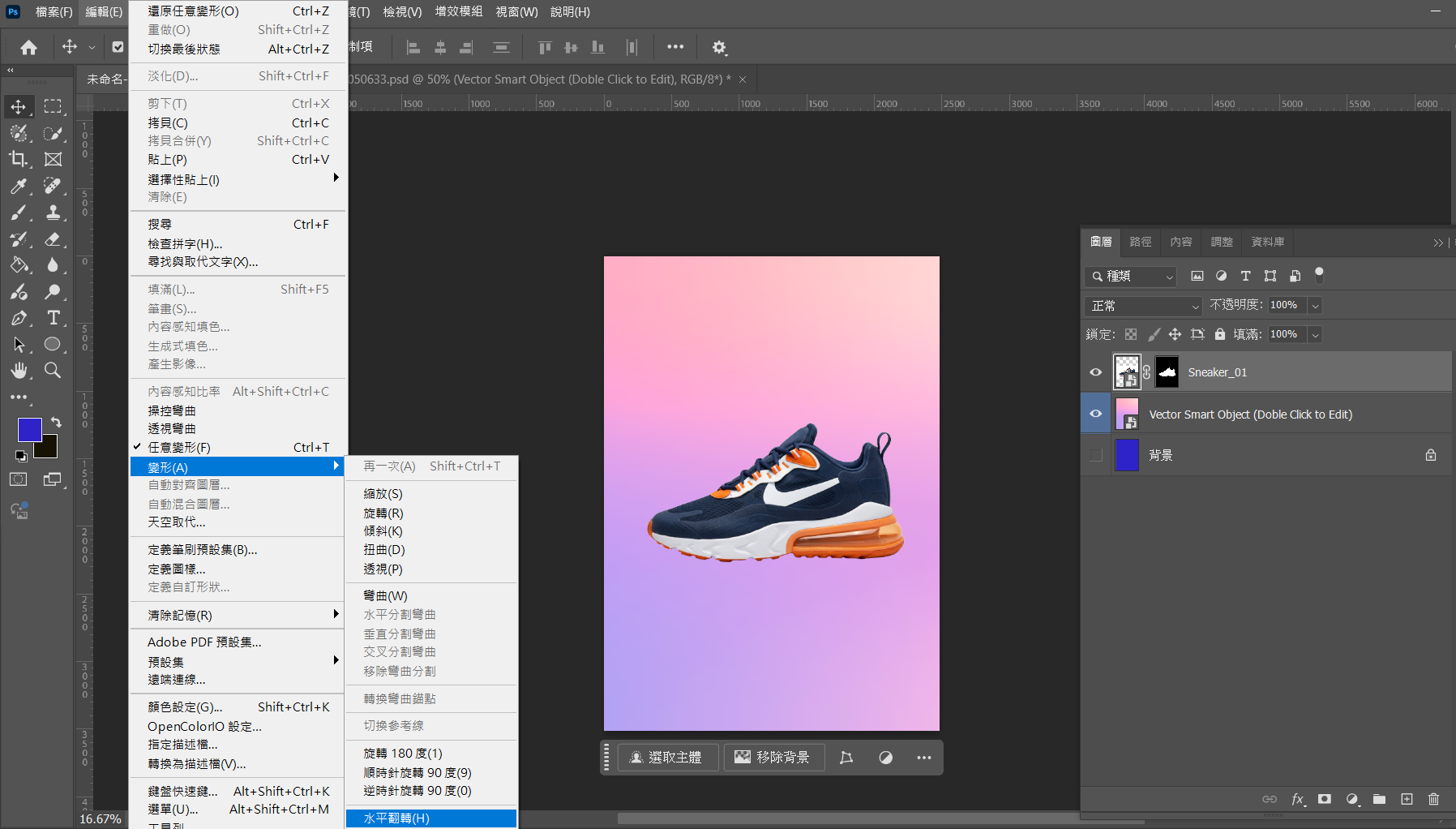Screen dimensions: 1456x829
Task: Hide the Sneaker_01 layer
Action: click(x=1096, y=372)
